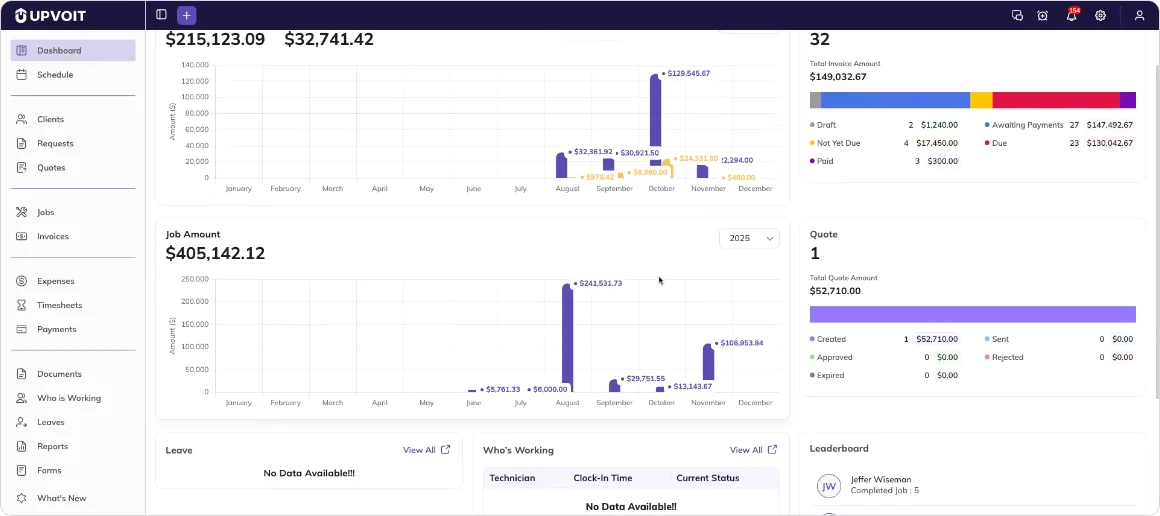Click the Documents file icon
The image size is (1160, 516).
pyautogui.click(x=21, y=374)
